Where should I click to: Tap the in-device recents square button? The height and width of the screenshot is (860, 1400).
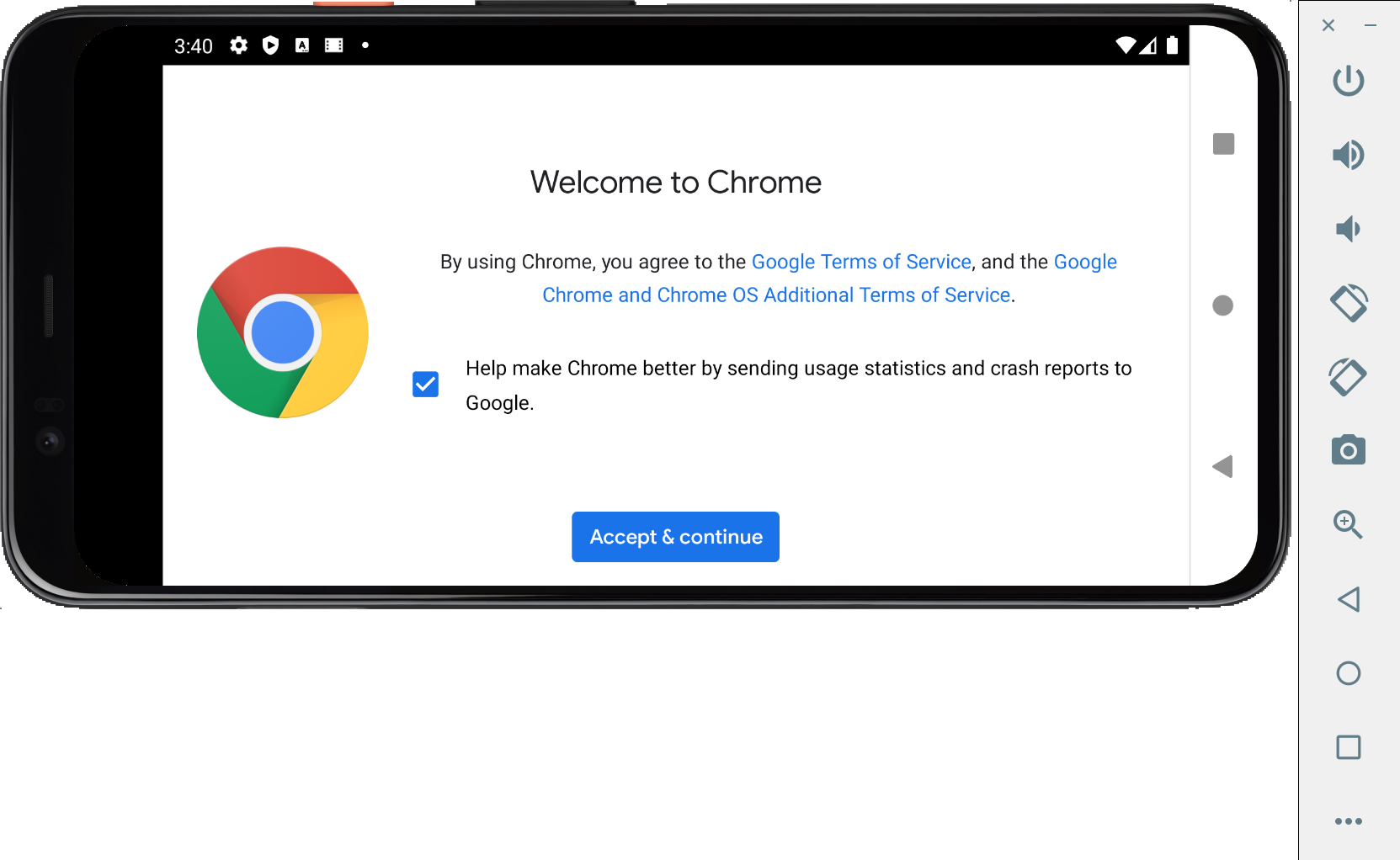(1223, 144)
